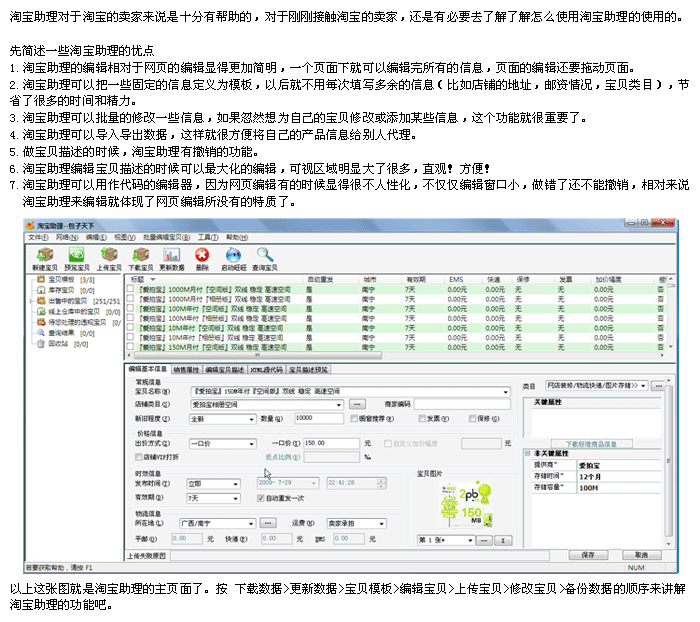Click the 宝贝图片 product thumbnail

pos(466,505)
